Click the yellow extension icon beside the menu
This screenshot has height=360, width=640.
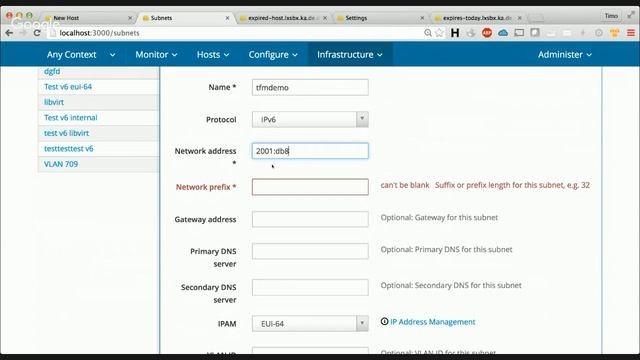click(615, 33)
